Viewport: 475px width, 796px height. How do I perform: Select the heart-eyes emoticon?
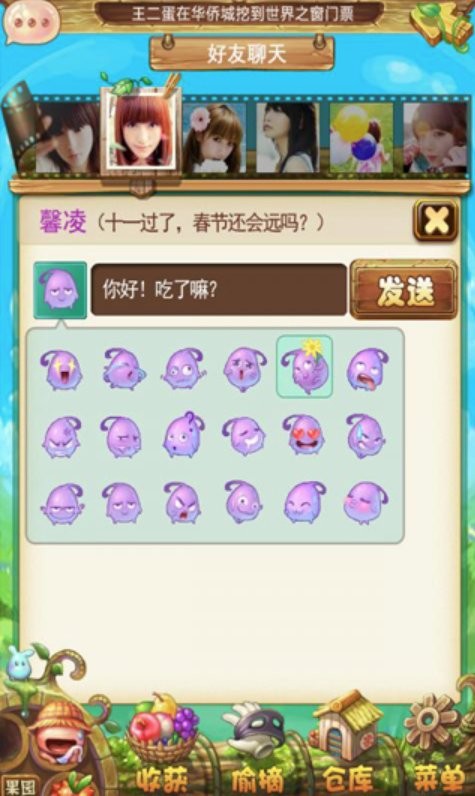303,435
